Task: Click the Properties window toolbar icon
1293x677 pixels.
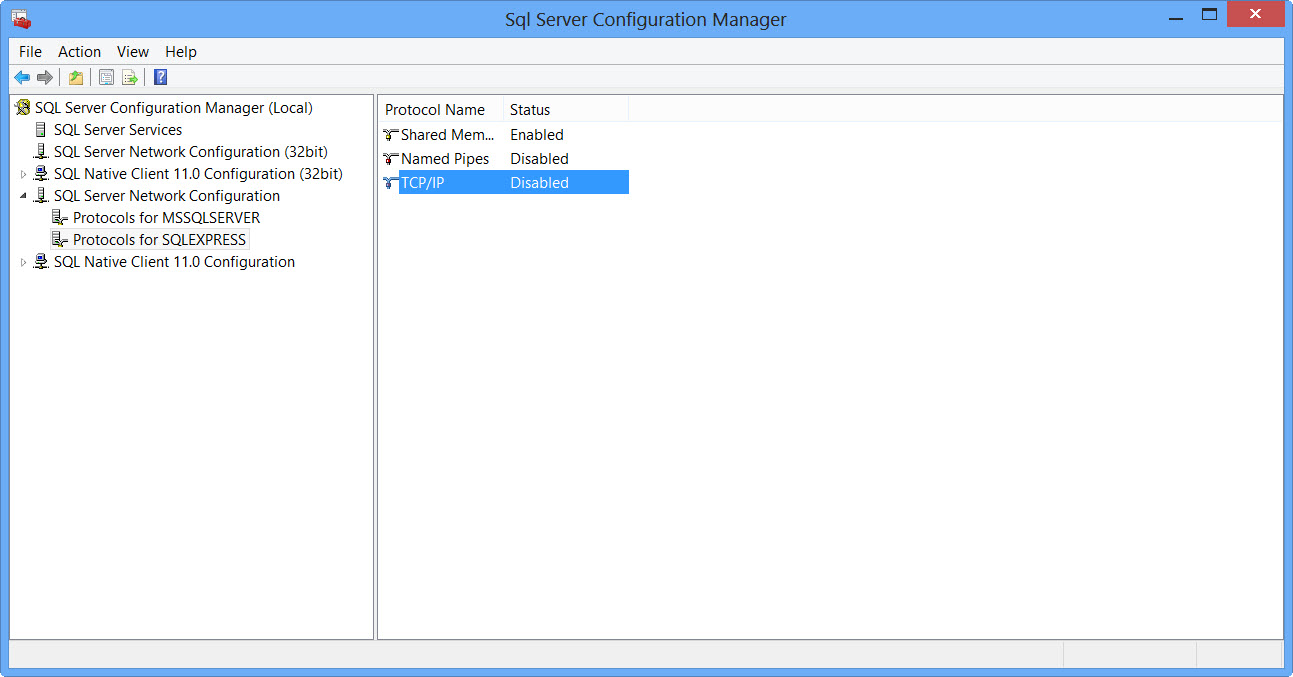Action: 106,77
